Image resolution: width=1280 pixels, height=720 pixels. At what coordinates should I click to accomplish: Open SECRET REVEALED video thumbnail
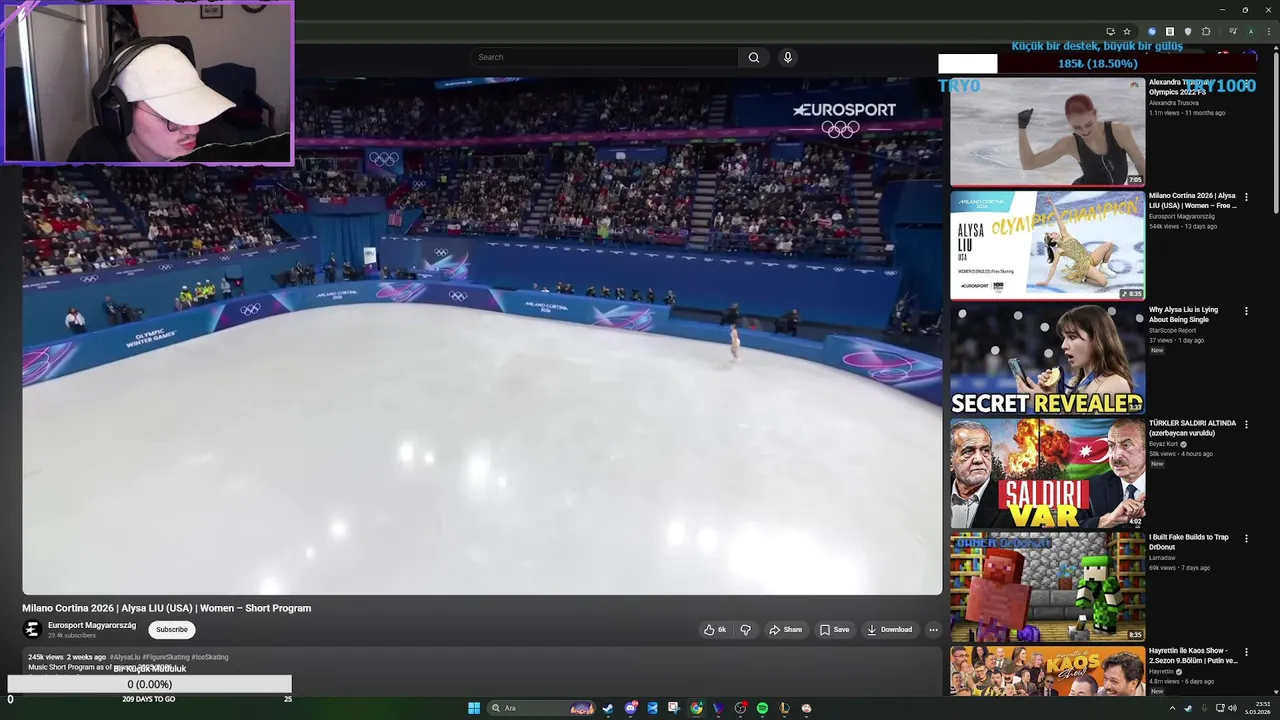(x=1047, y=360)
